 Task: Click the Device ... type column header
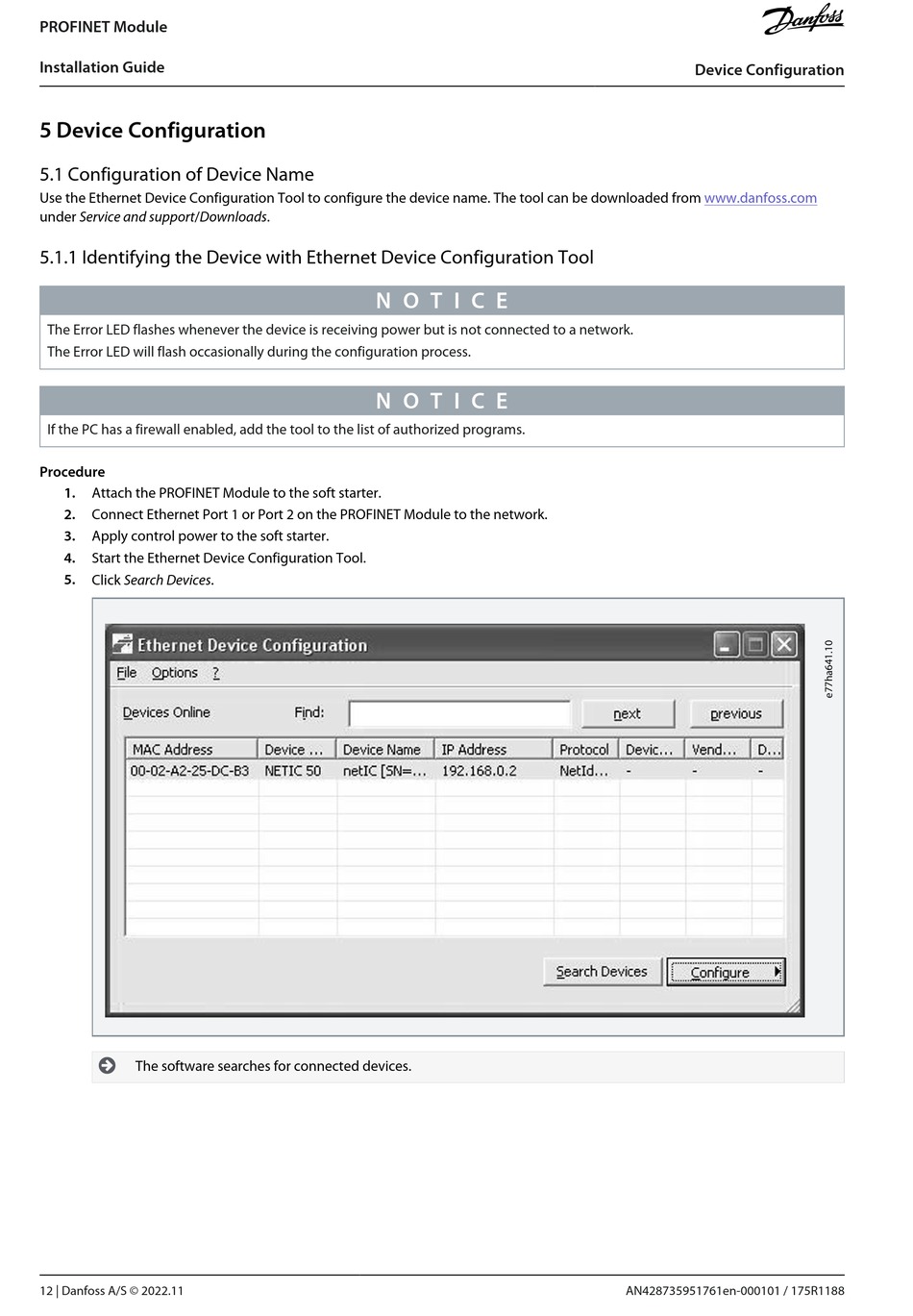296,749
